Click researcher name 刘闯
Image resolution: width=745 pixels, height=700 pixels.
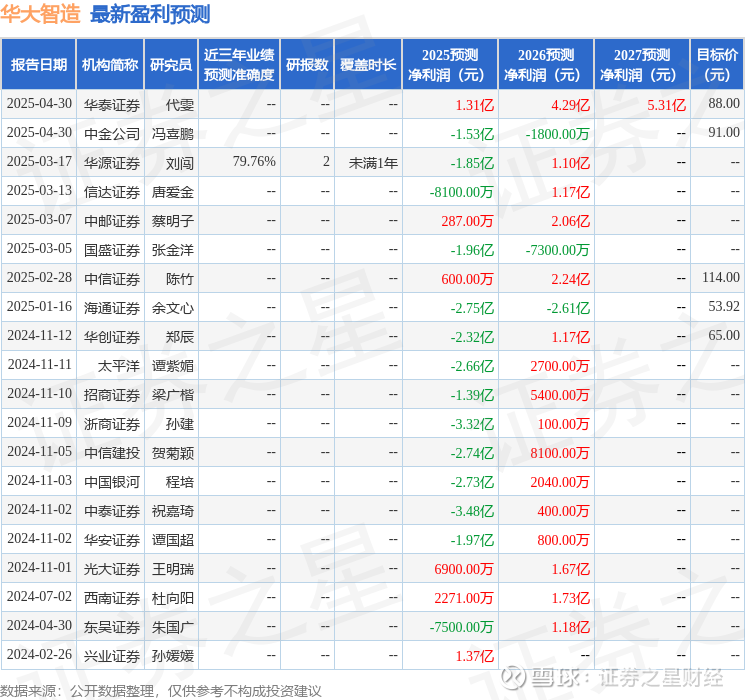pyautogui.click(x=180, y=163)
